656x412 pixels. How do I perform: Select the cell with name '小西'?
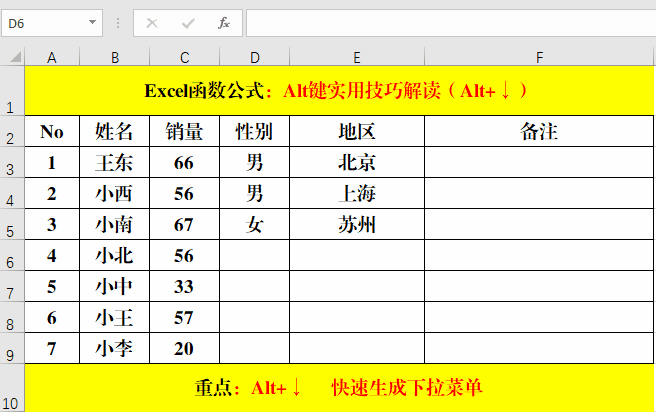115,193
